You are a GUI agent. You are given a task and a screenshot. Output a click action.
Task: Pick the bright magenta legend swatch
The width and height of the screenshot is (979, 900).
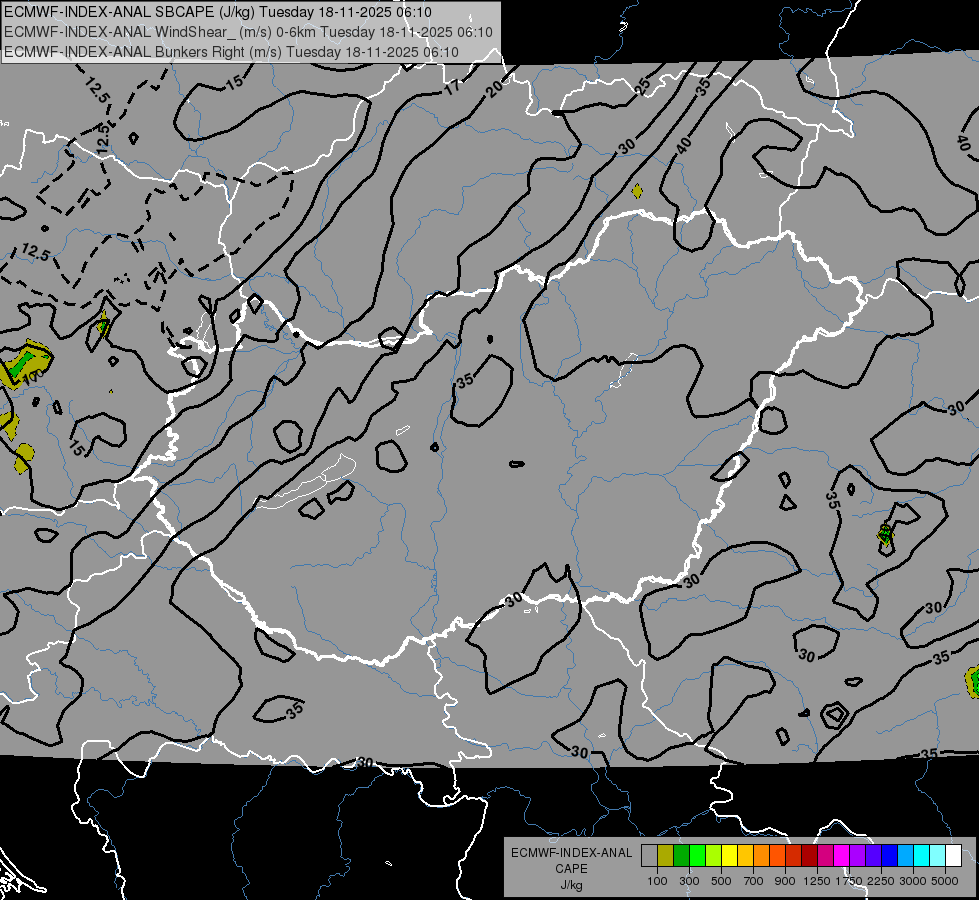coord(842,856)
